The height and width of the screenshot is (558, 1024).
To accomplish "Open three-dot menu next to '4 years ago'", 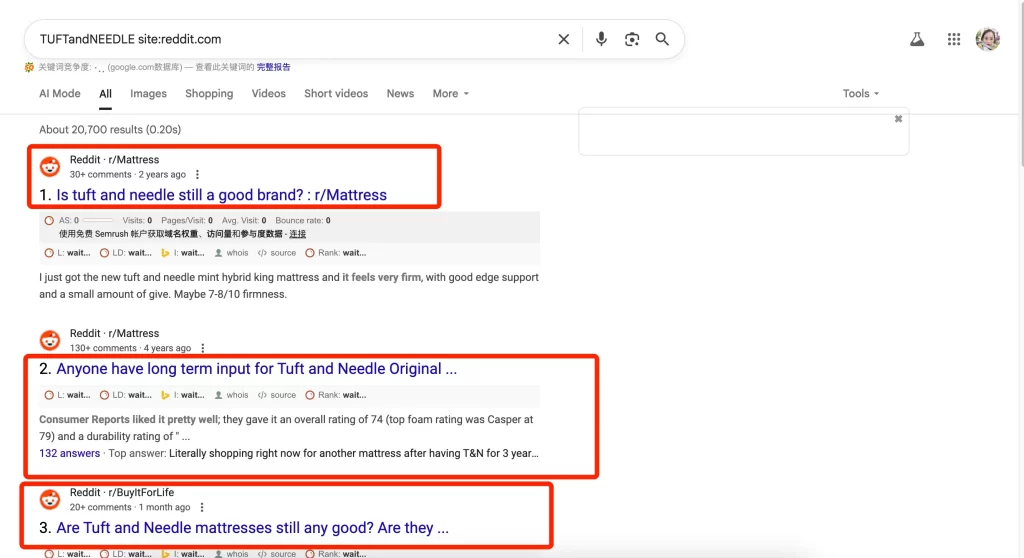I will coord(202,348).
